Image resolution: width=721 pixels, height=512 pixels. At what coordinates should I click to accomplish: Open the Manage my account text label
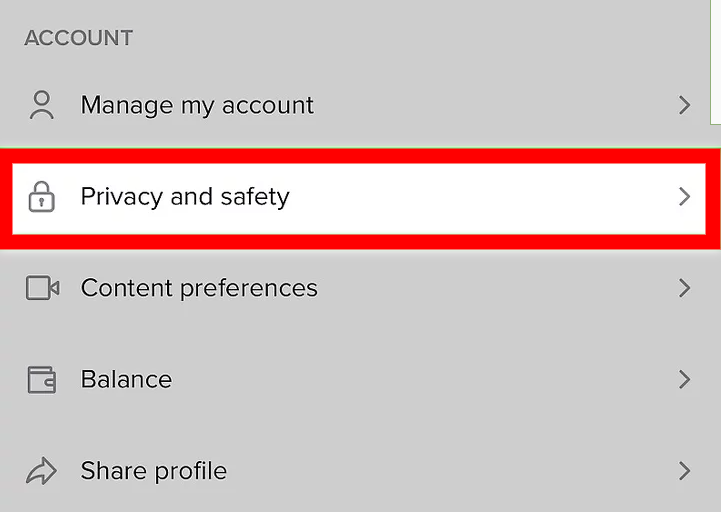[197, 105]
